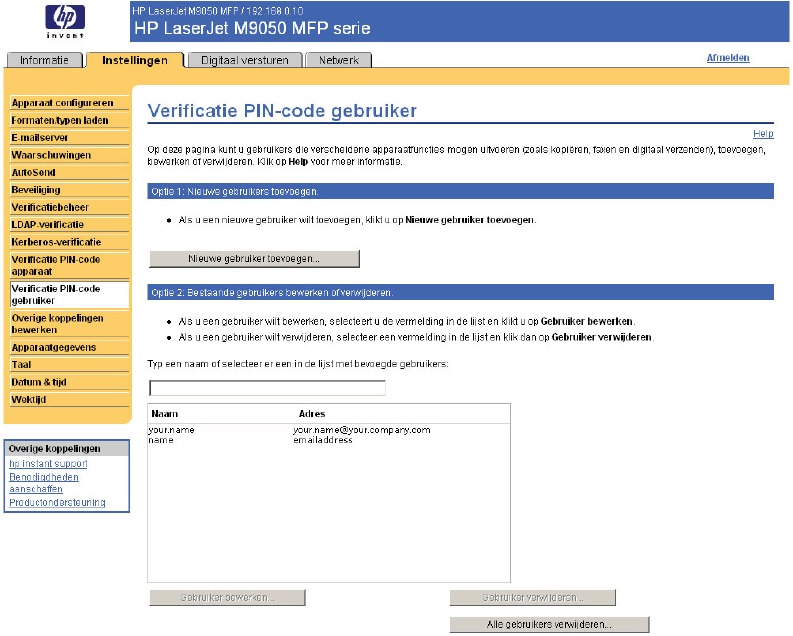The width and height of the screenshot is (793, 636).
Task: Select the Instellingen tab
Action: click(135, 60)
